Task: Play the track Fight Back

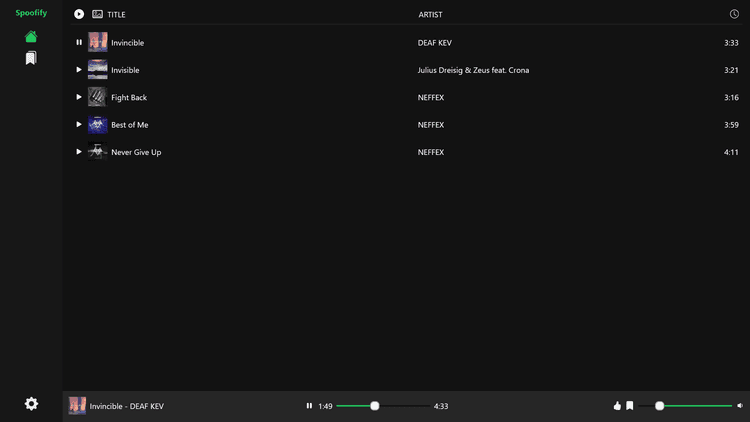Action: 79,97
